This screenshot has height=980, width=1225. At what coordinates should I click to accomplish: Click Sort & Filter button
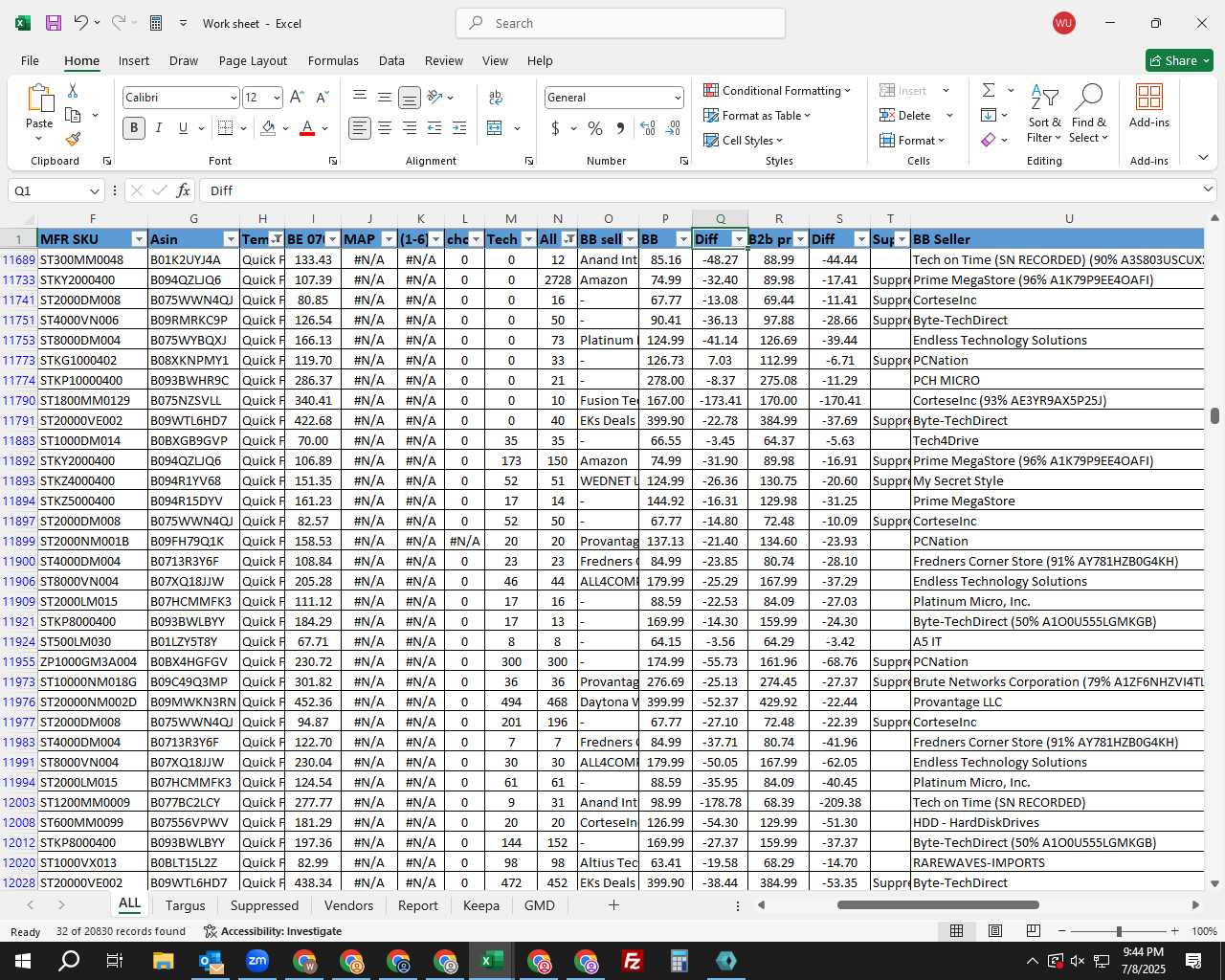pyautogui.click(x=1044, y=114)
